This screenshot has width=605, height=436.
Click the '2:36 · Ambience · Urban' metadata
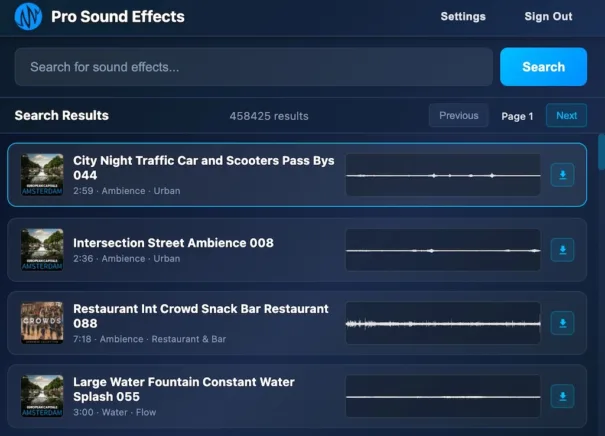127,259
